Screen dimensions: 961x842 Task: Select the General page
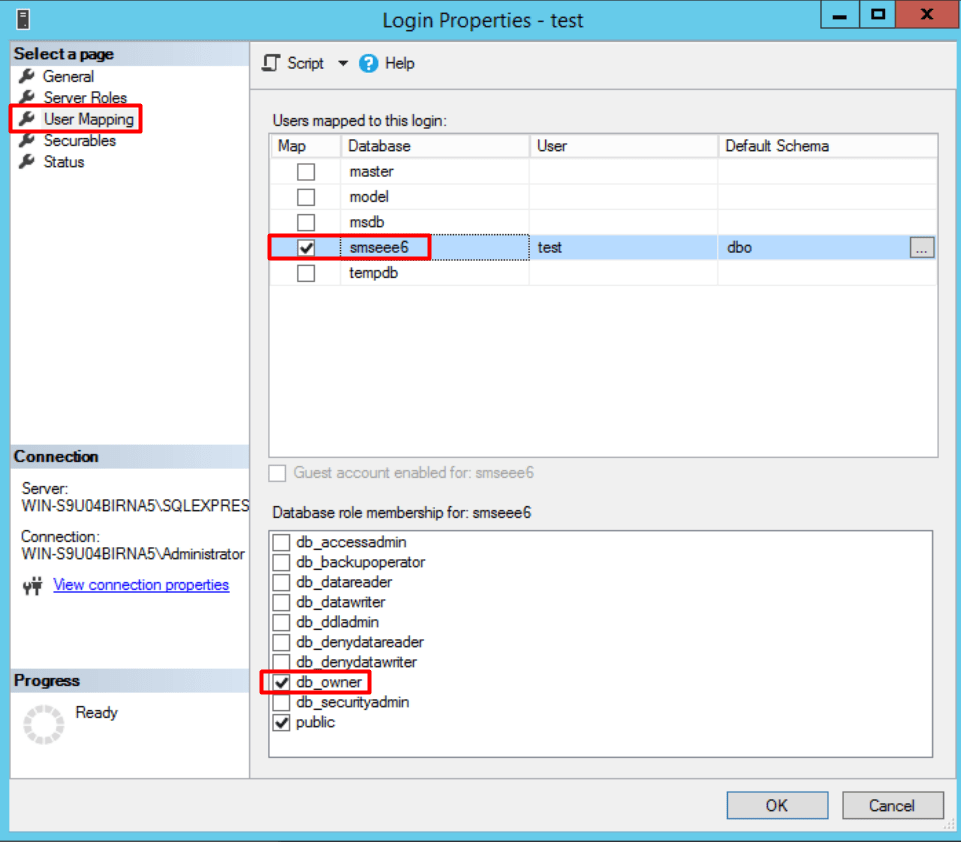tap(68, 76)
